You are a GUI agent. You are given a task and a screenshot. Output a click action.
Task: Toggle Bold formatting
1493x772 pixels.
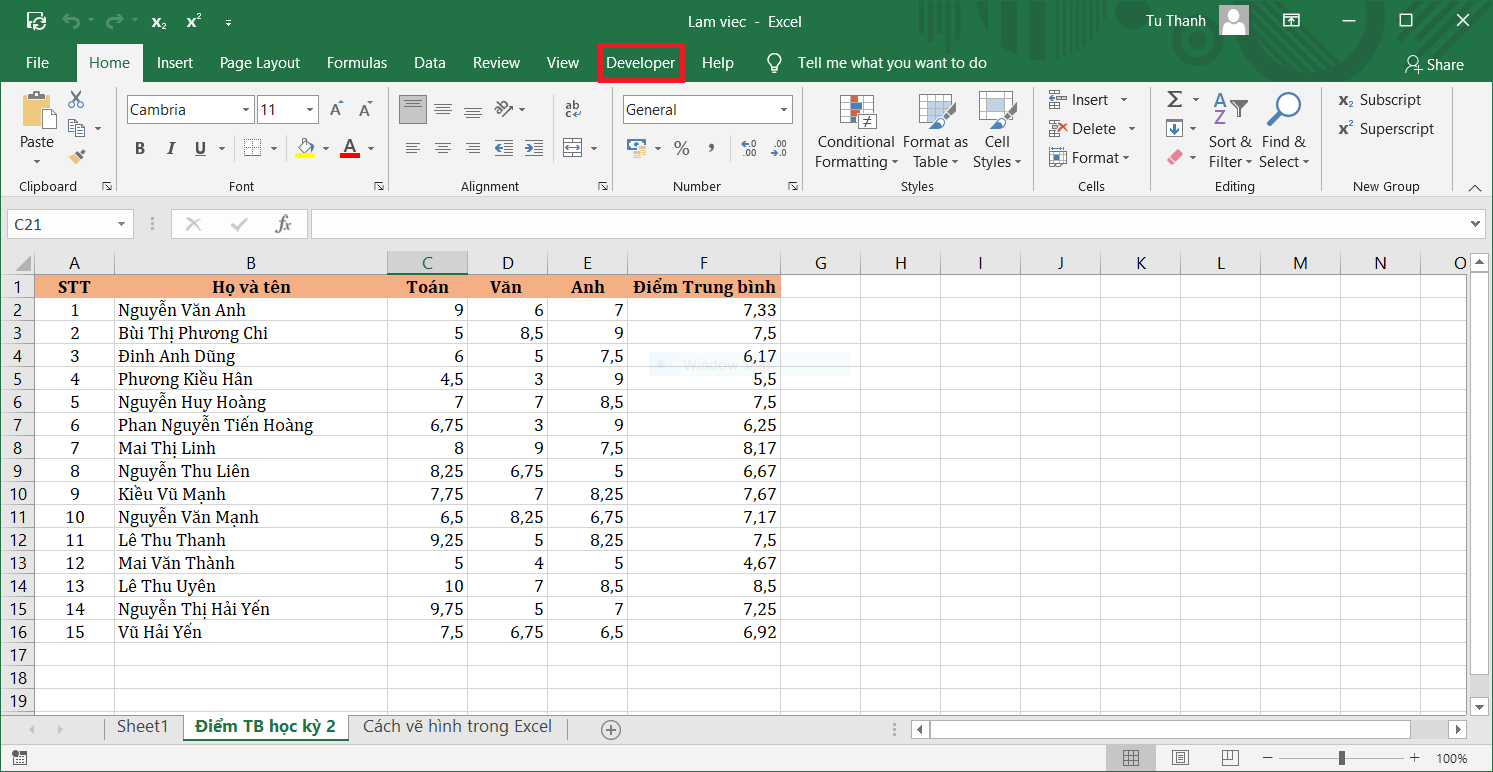(x=140, y=149)
